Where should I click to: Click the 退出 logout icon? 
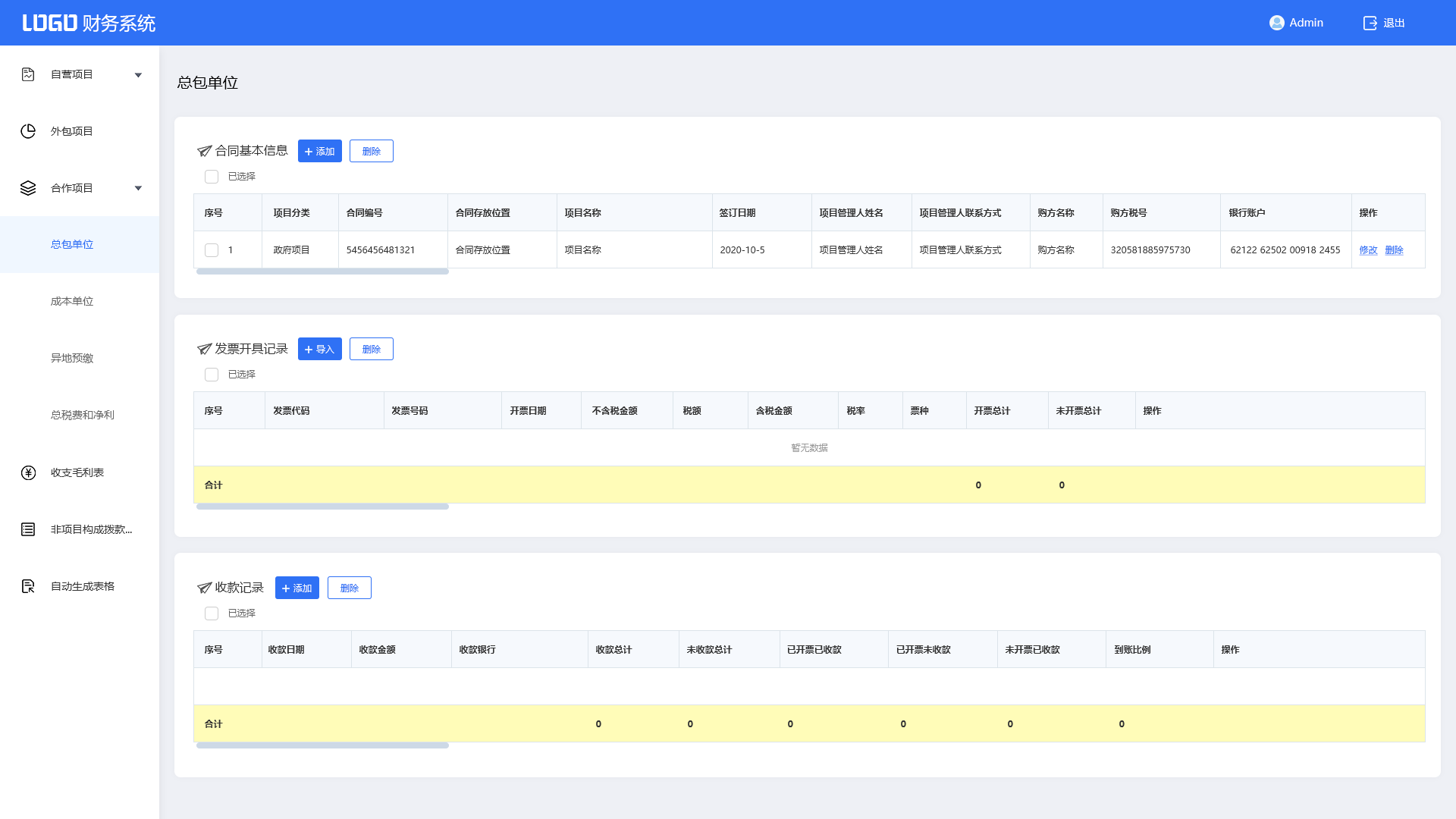tap(1370, 23)
